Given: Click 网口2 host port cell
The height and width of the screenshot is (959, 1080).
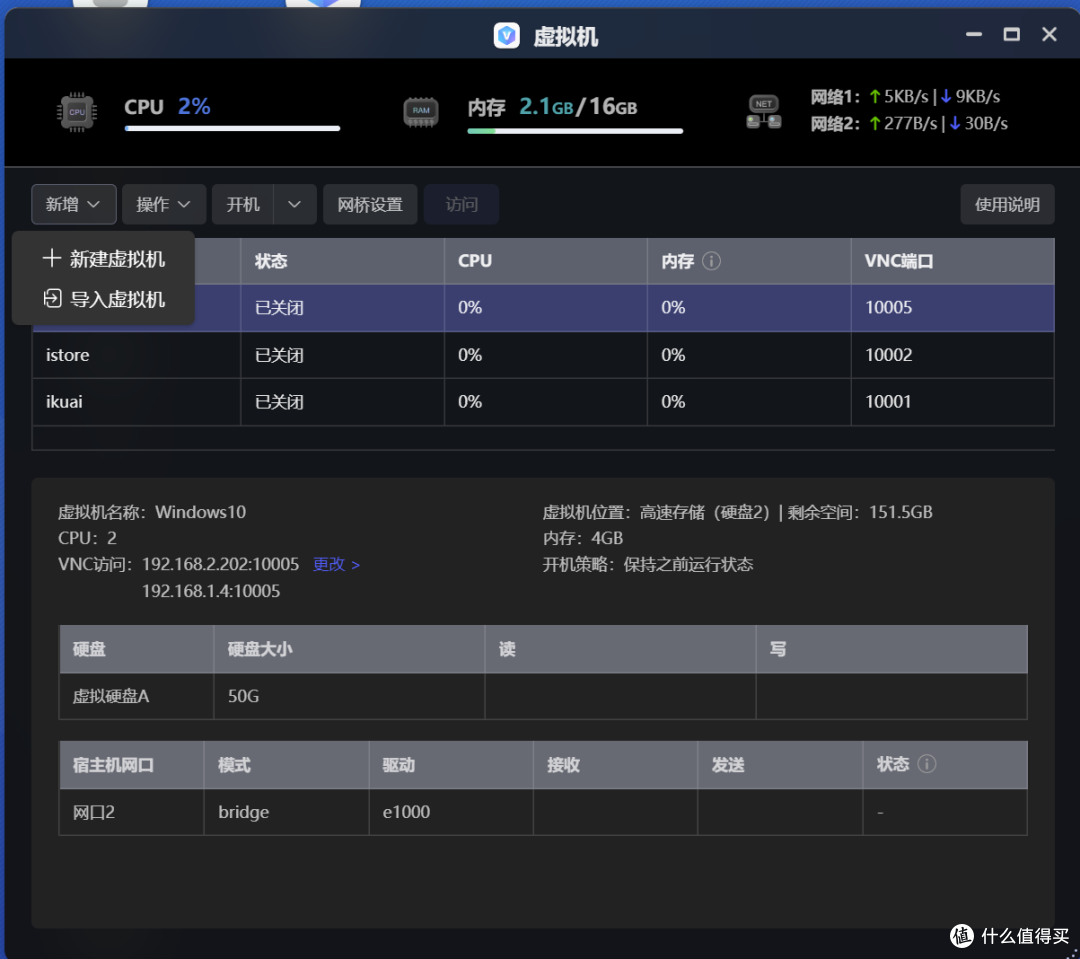Looking at the screenshot, I should coord(132,812).
